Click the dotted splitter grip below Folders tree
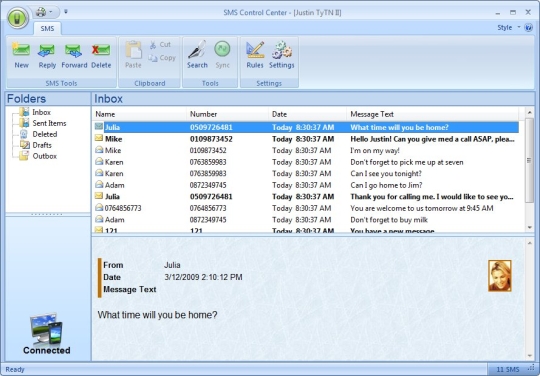Screen dimensions: 540x376 [46, 215]
